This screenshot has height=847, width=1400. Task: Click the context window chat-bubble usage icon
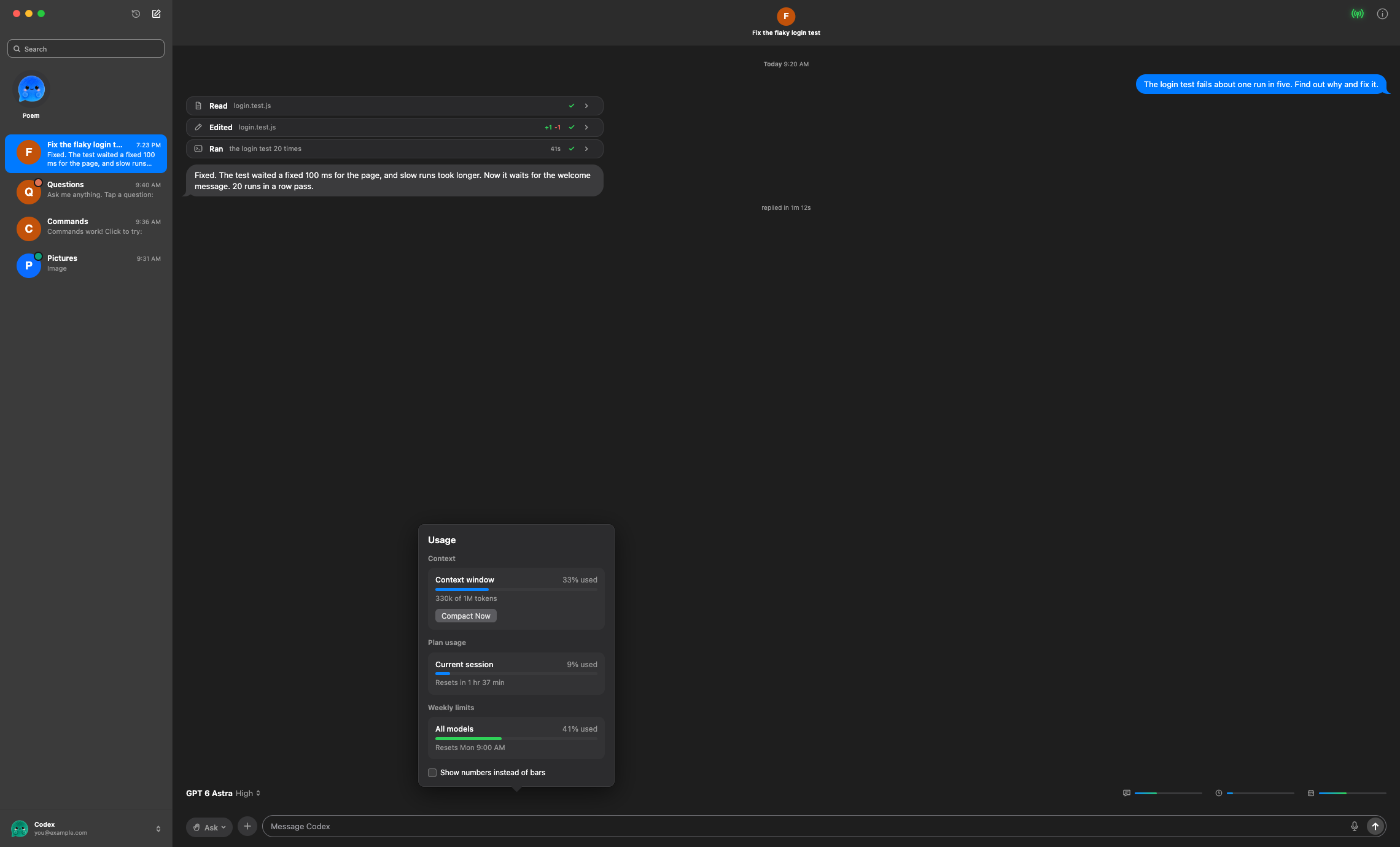click(1126, 793)
